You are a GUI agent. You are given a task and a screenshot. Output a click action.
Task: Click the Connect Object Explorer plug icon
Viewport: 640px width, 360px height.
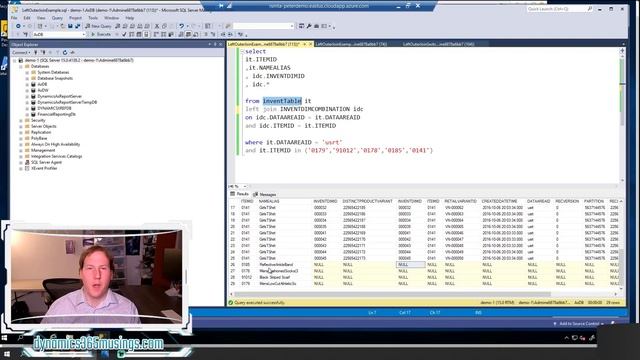(36, 53)
